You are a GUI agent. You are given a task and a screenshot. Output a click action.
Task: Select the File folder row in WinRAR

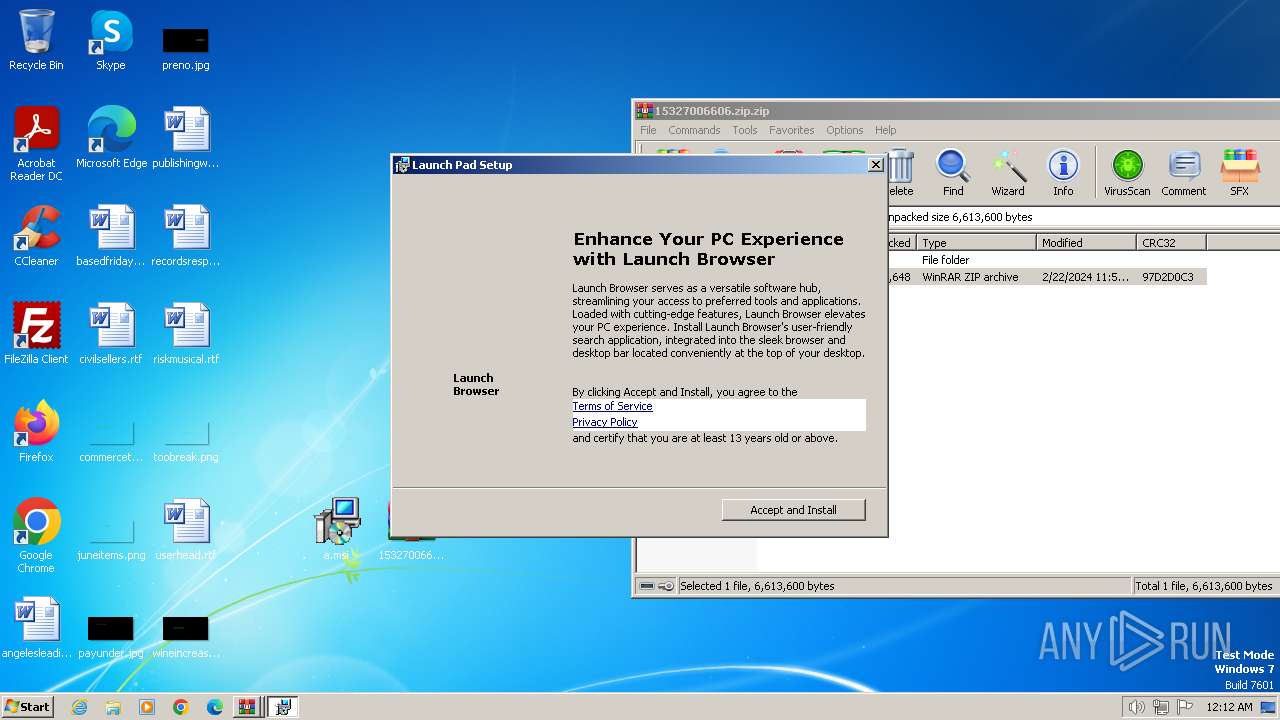point(1046,260)
